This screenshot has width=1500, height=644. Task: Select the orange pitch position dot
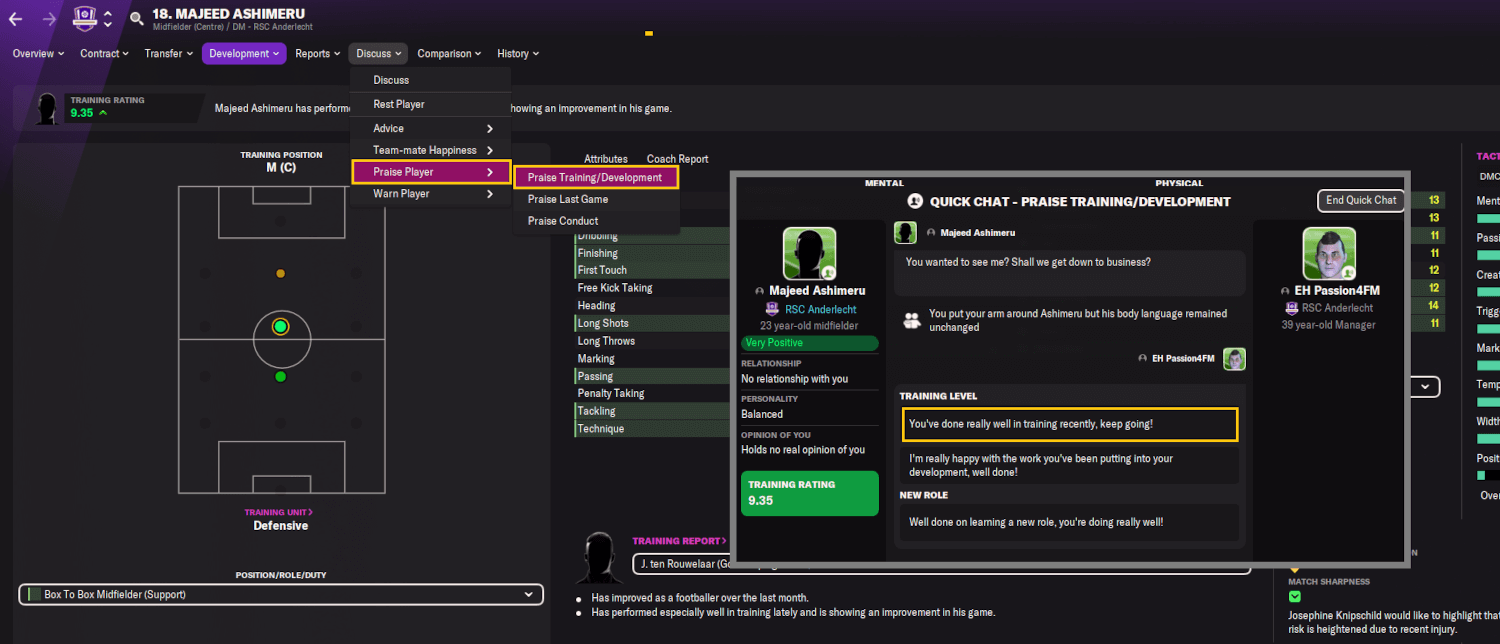280,273
